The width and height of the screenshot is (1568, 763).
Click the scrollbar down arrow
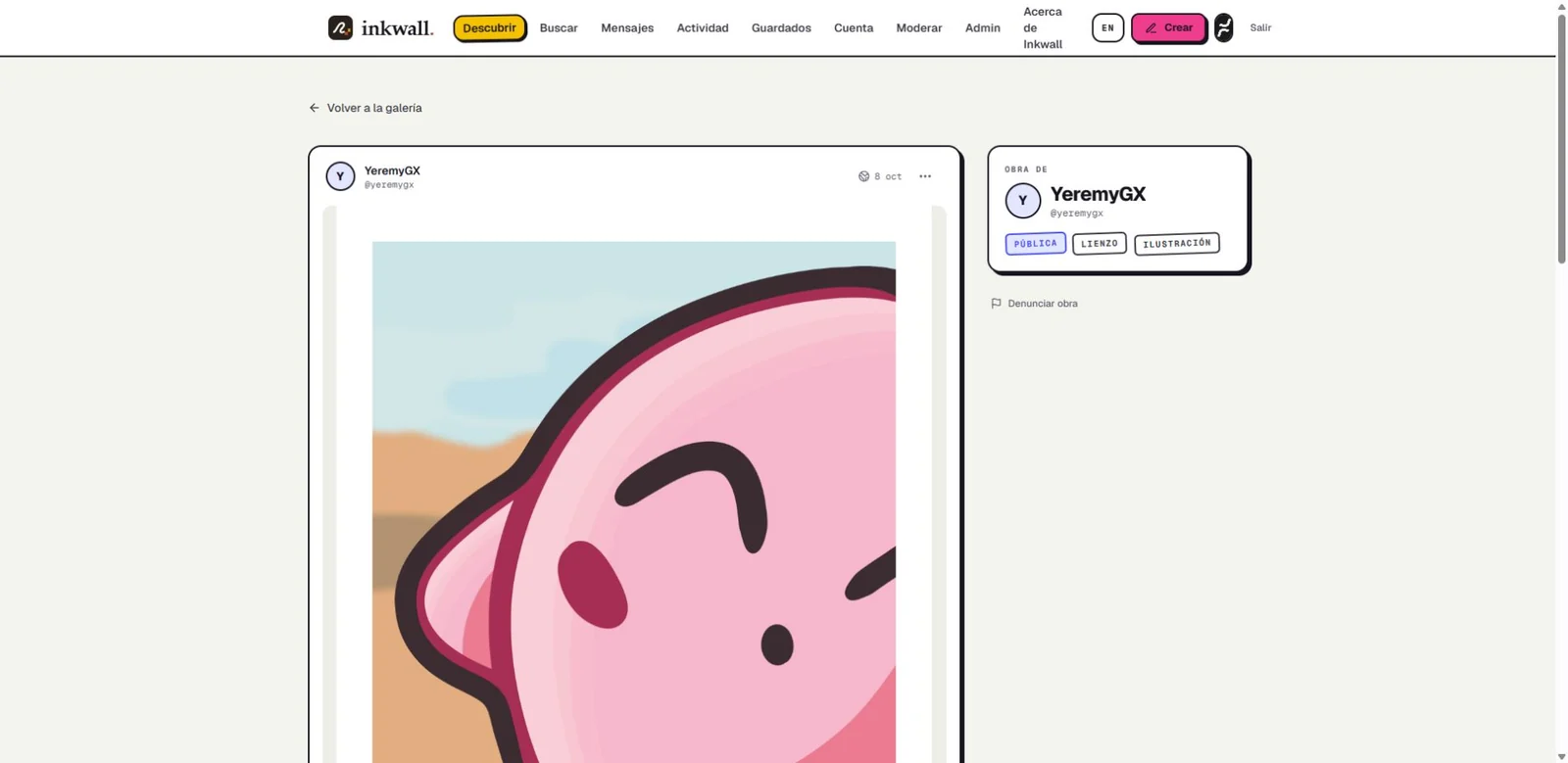pos(1561,756)
